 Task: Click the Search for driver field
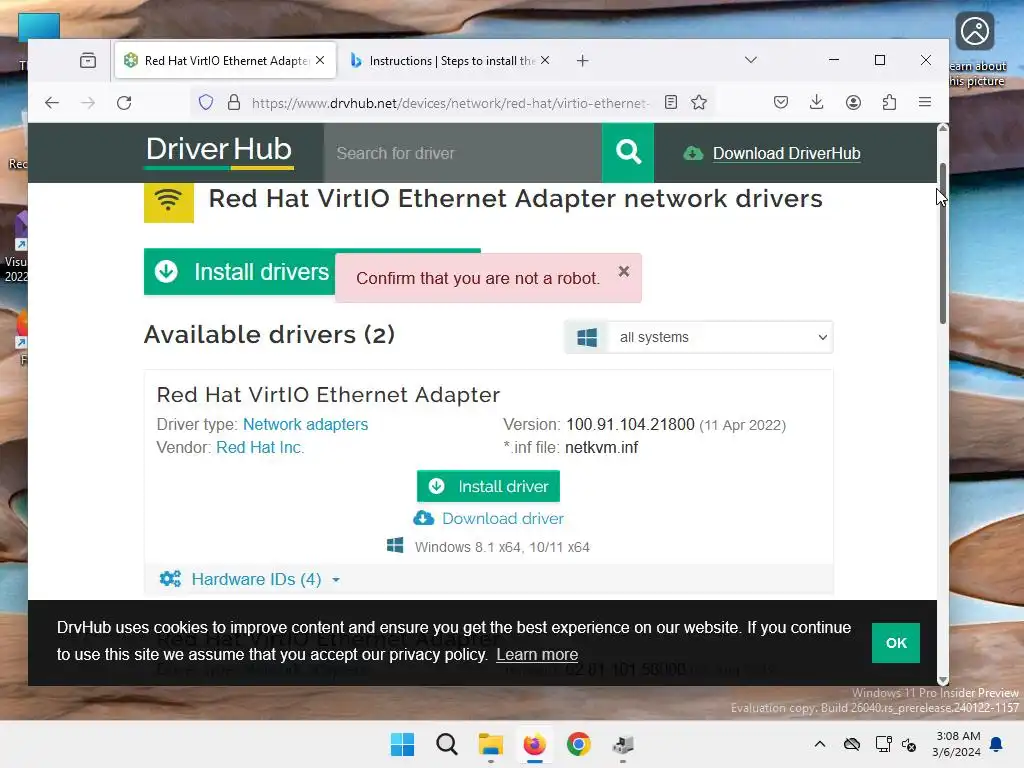462,153
